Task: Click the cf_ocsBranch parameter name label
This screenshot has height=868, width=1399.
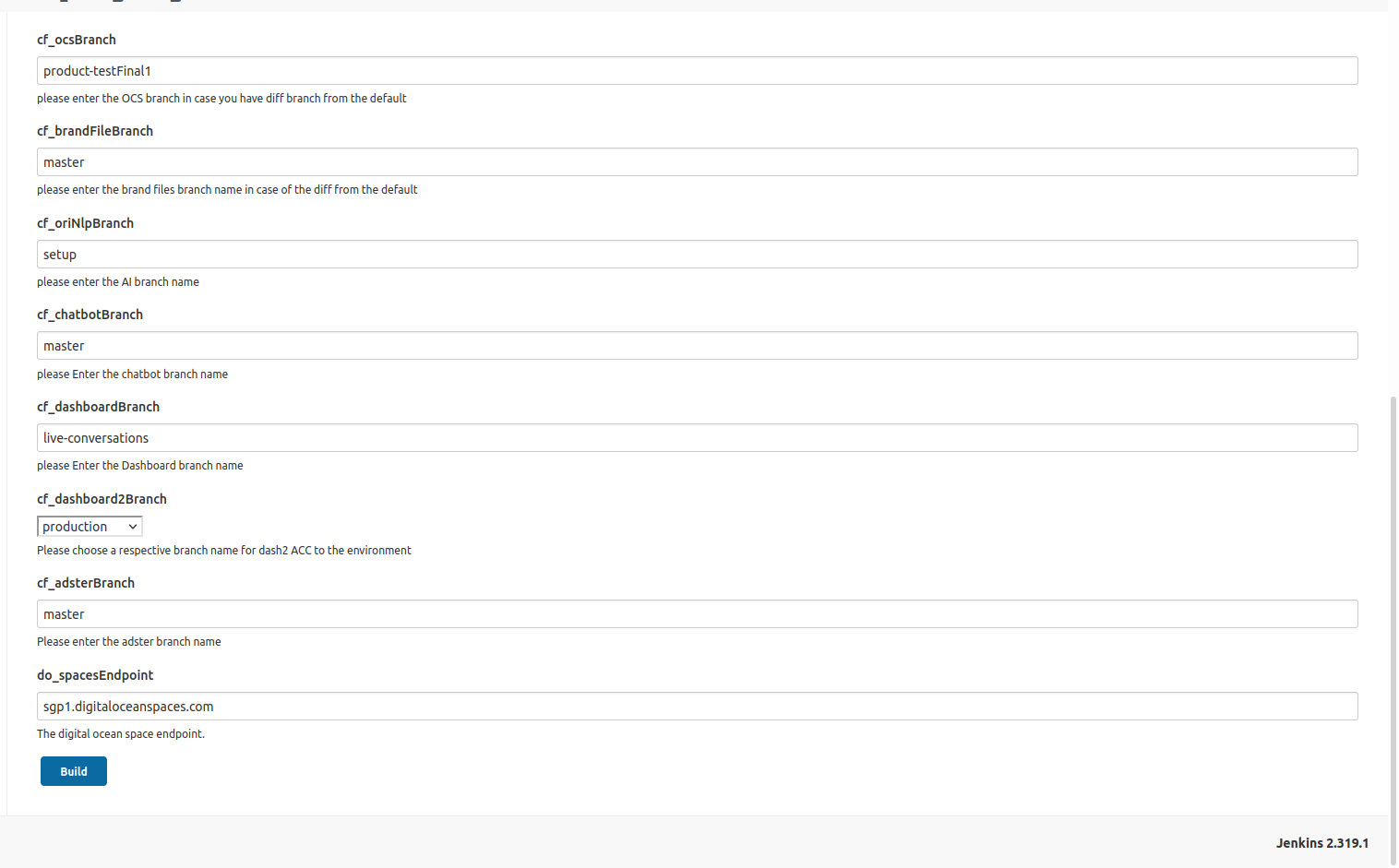Action: point(77,40)
